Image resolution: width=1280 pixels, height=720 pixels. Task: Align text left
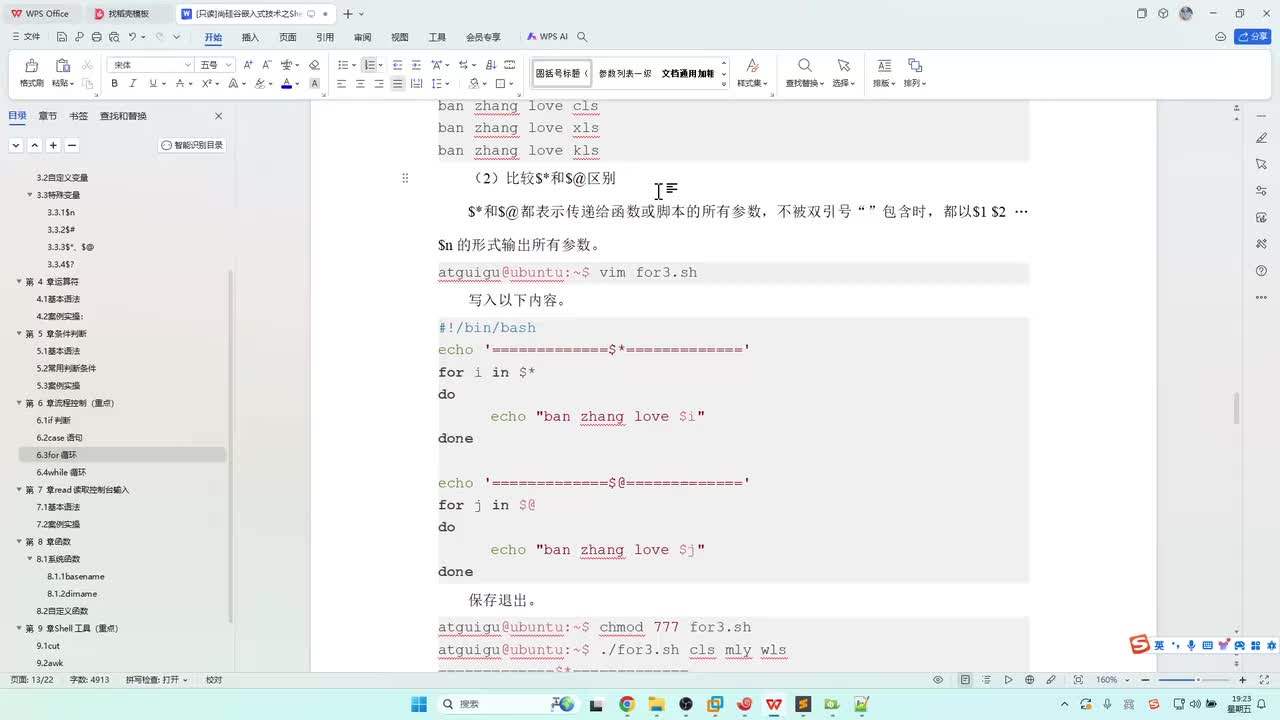tap(341, 84)
